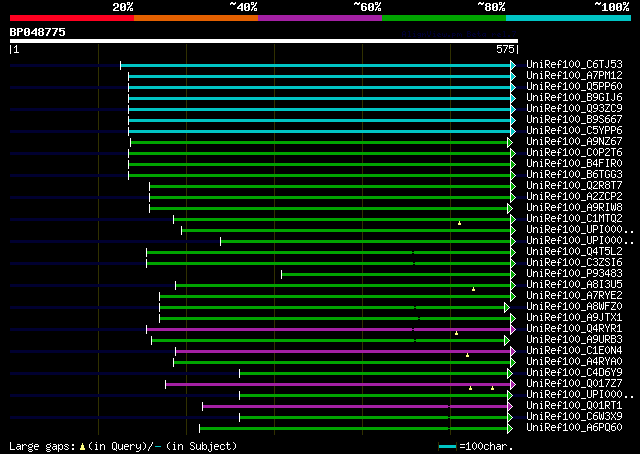Select the UniRef100_A8WFZ0 label
The width and height of the screenshot is (640, 454).
pyautogui.click(x=574, y=306)
